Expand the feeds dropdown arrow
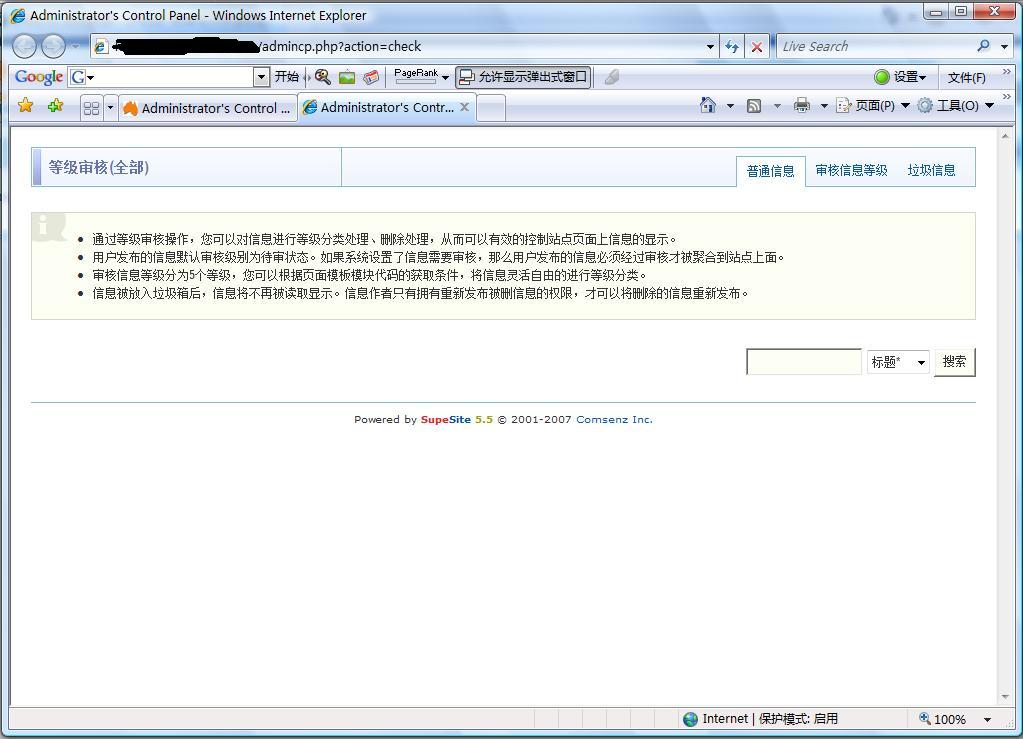1023x739 pixels. tap(776, 106)
